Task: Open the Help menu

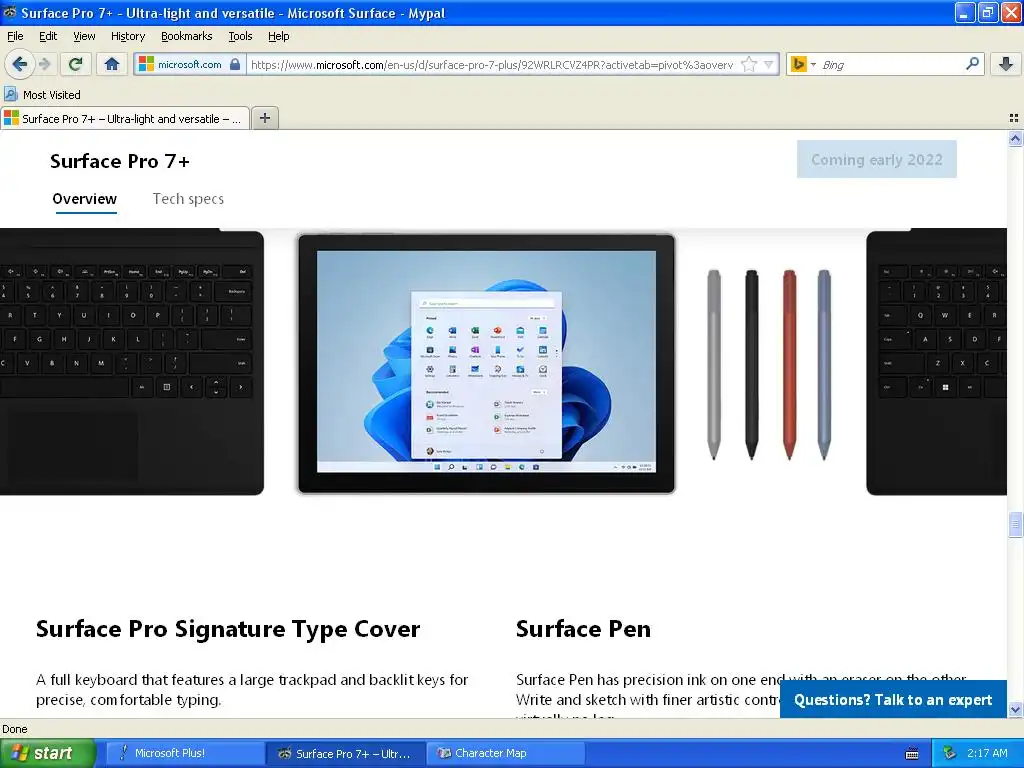Action: 278,36
